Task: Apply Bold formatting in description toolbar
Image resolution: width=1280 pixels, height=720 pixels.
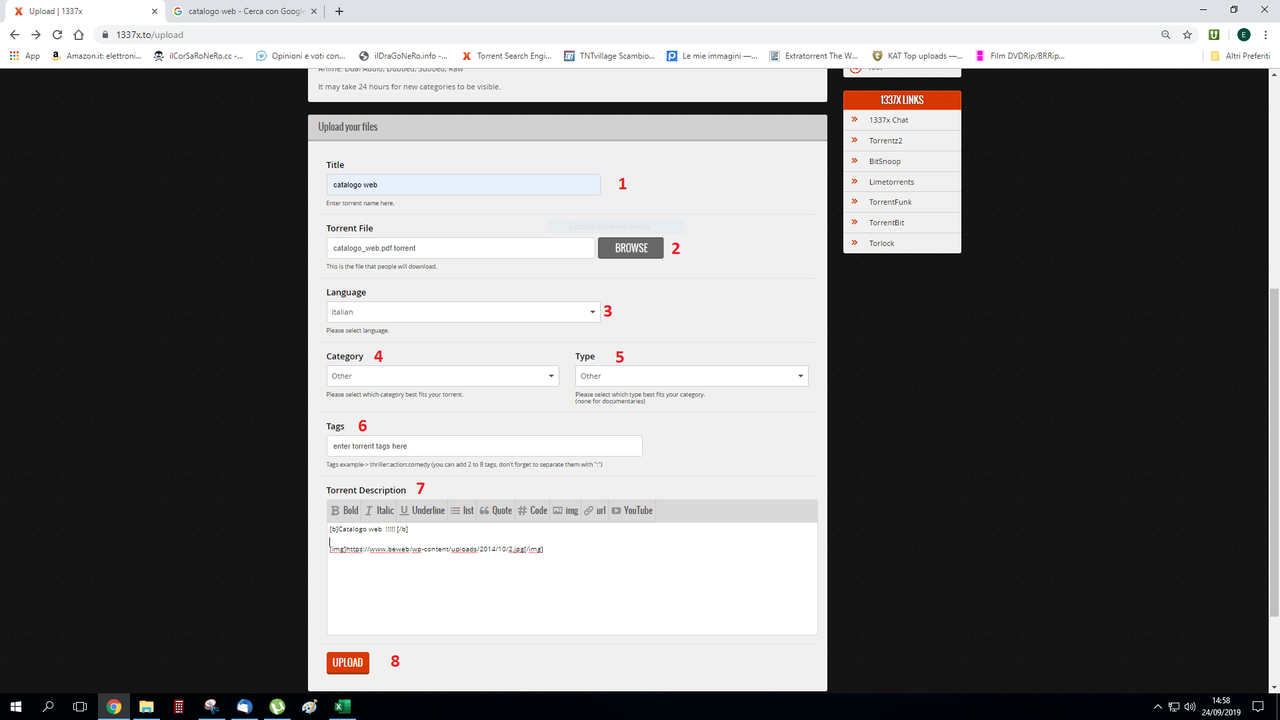Action: [x=344, y=510]
